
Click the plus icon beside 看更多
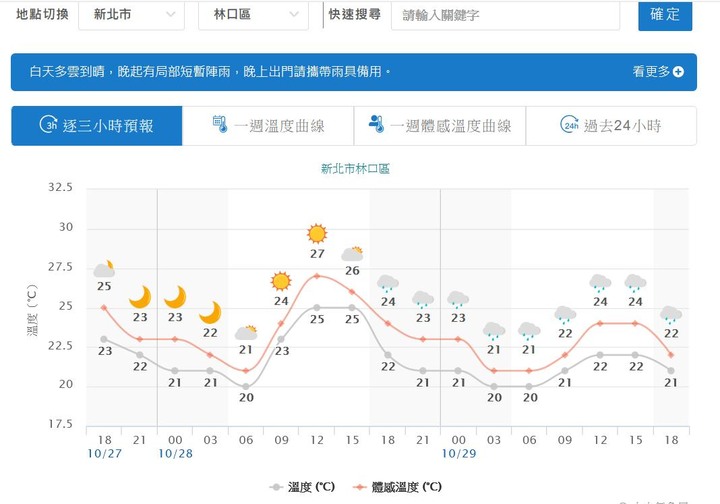point(679,72)
